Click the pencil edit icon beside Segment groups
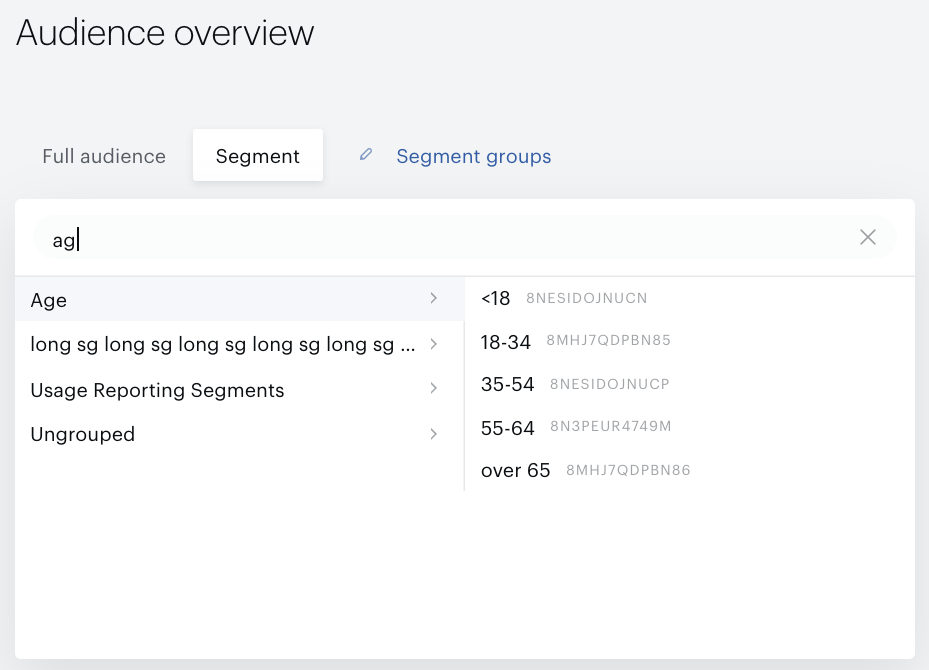 point(366,155)
